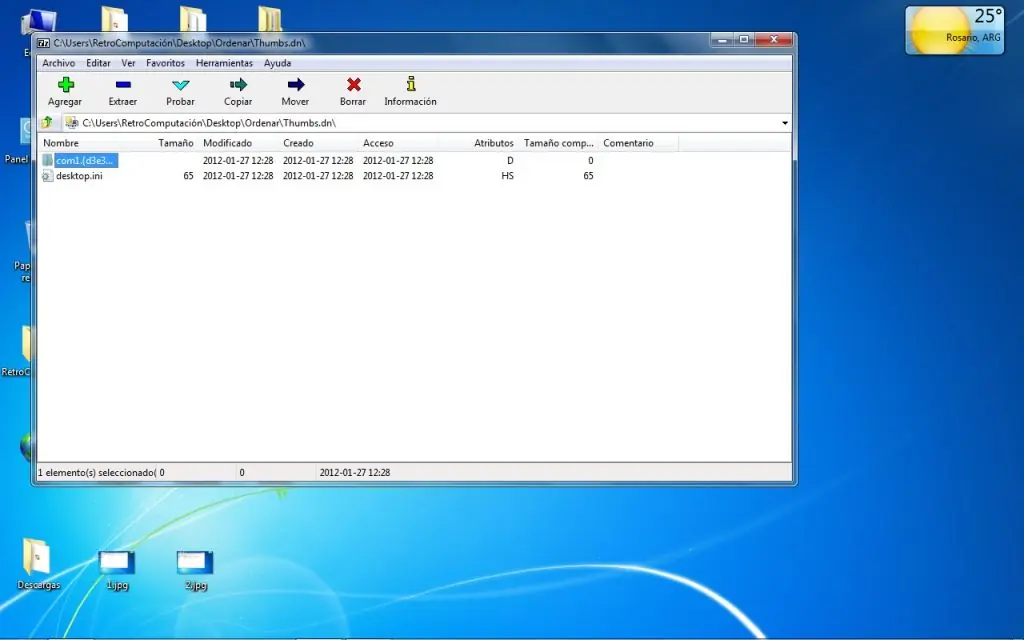The width and height of the screenshot is (1024, 640).
Task: Click the 7-Zip title bar icon
Action: 44,43
